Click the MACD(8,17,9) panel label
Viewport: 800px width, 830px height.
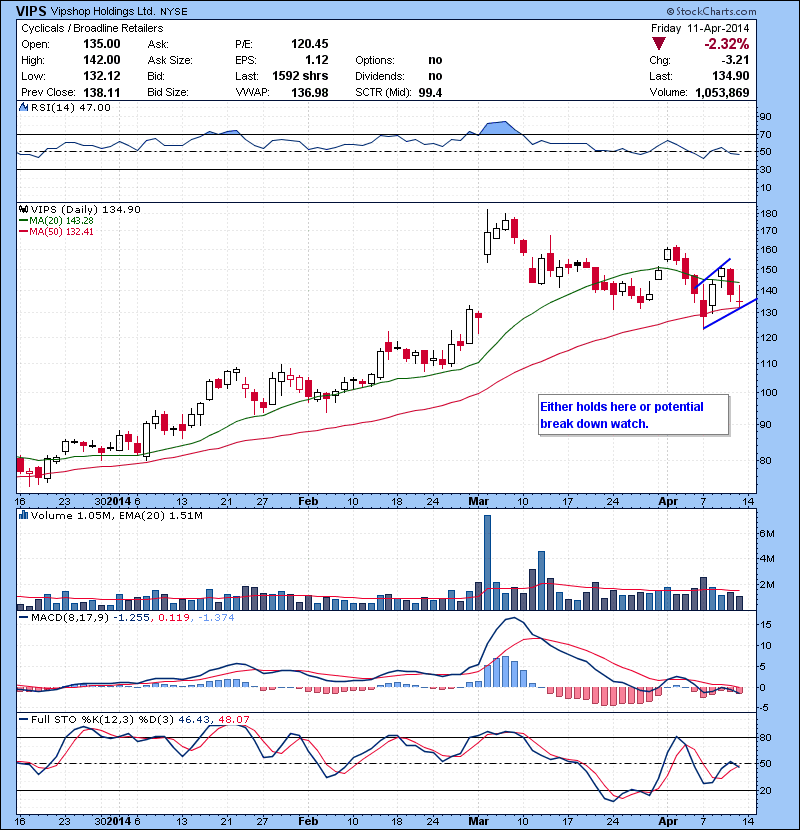(x=70, y=617)
